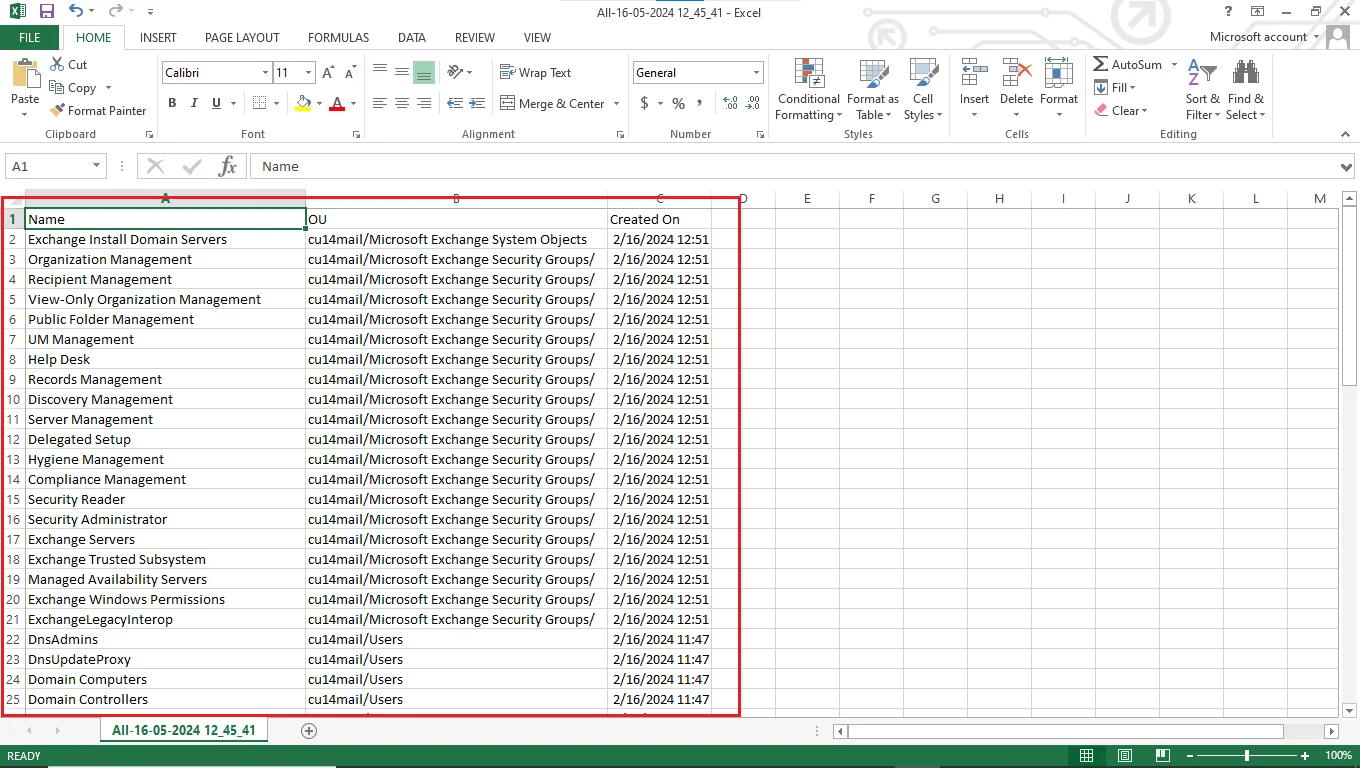
Task: Click the Redo arrow icon
Action: click(x=115, y=11)
